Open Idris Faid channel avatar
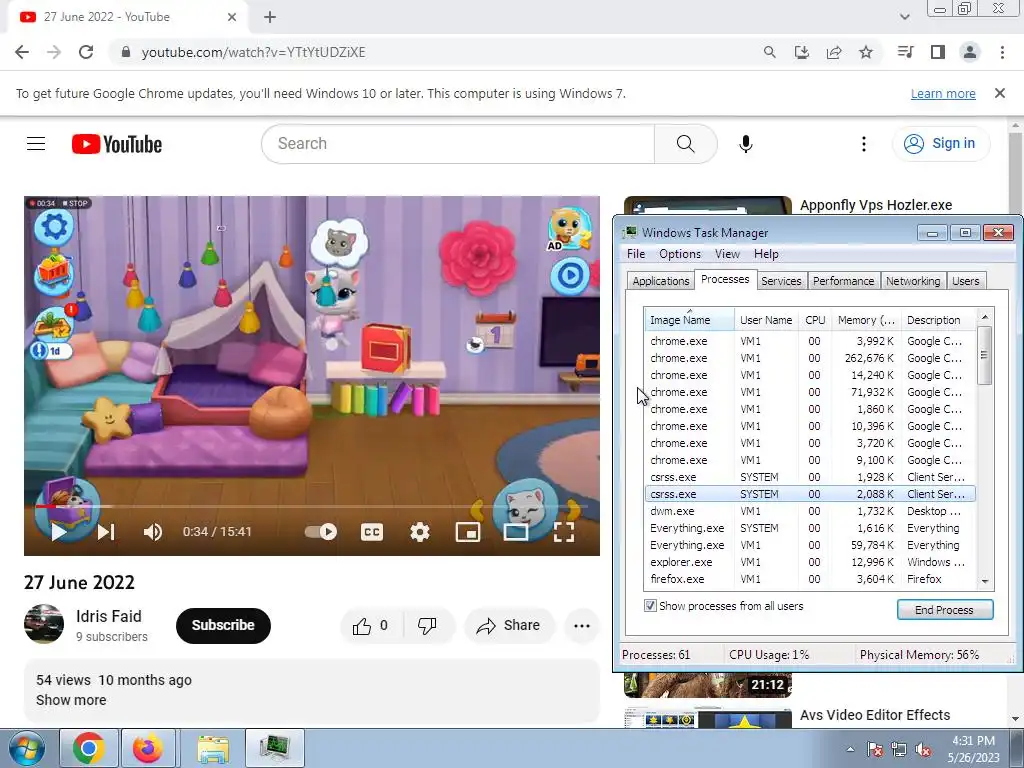1024x768 pixels. pos(44,624)
